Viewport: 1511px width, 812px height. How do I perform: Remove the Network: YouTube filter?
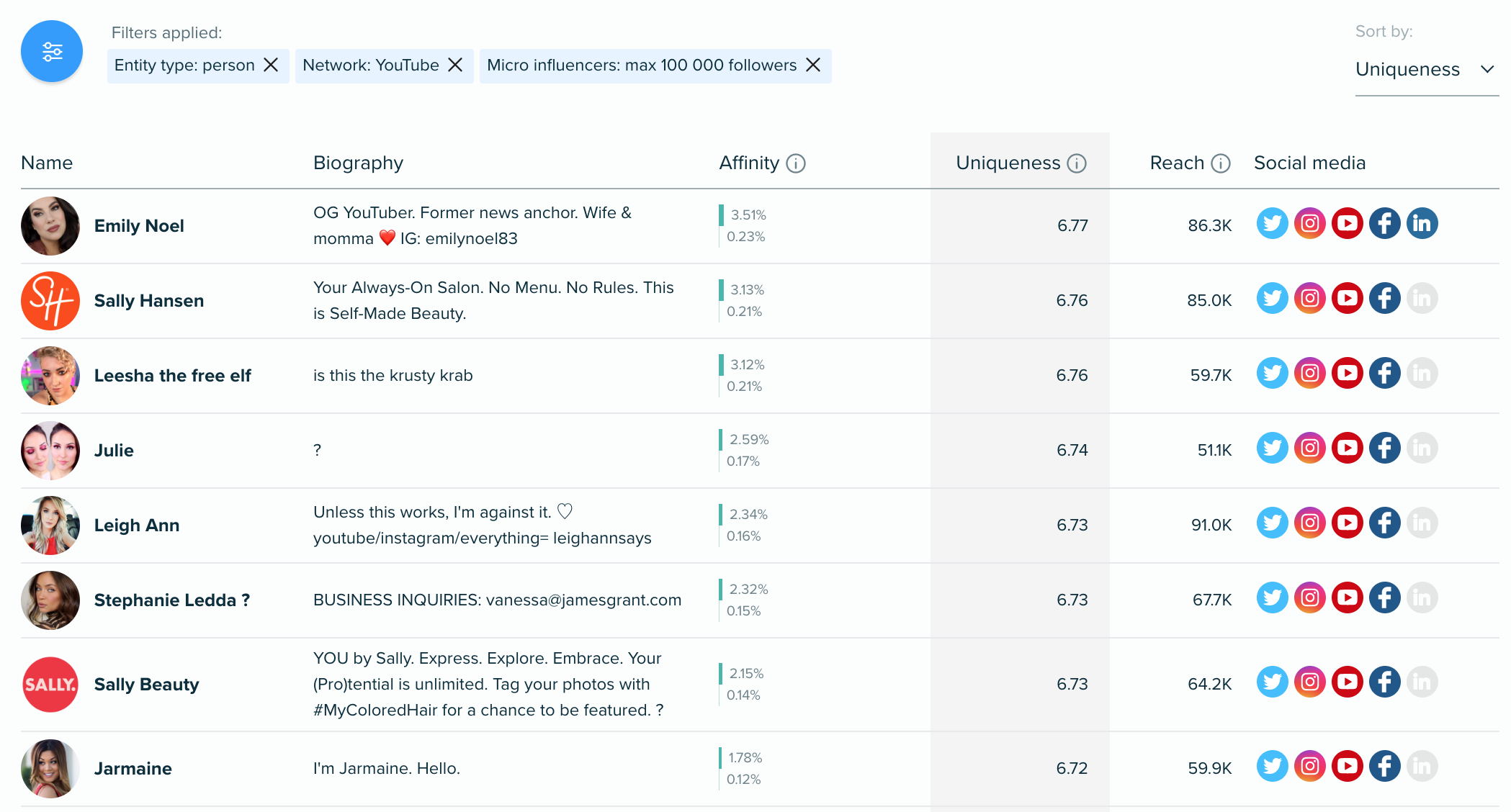click(455, 66)
